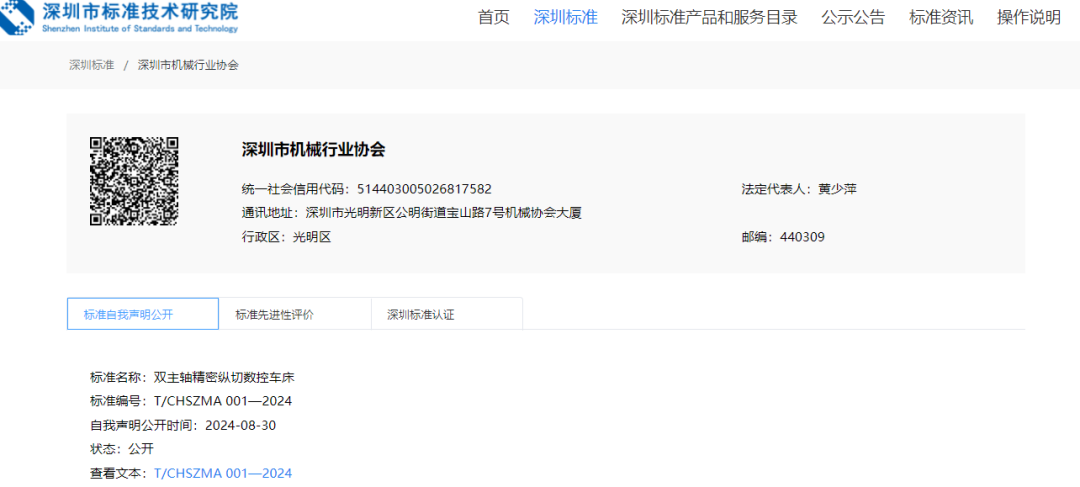Click the credit code 514403005026817582
Image resolution: width=1080 pixels, height=487 pixels.
coord(424,189)
